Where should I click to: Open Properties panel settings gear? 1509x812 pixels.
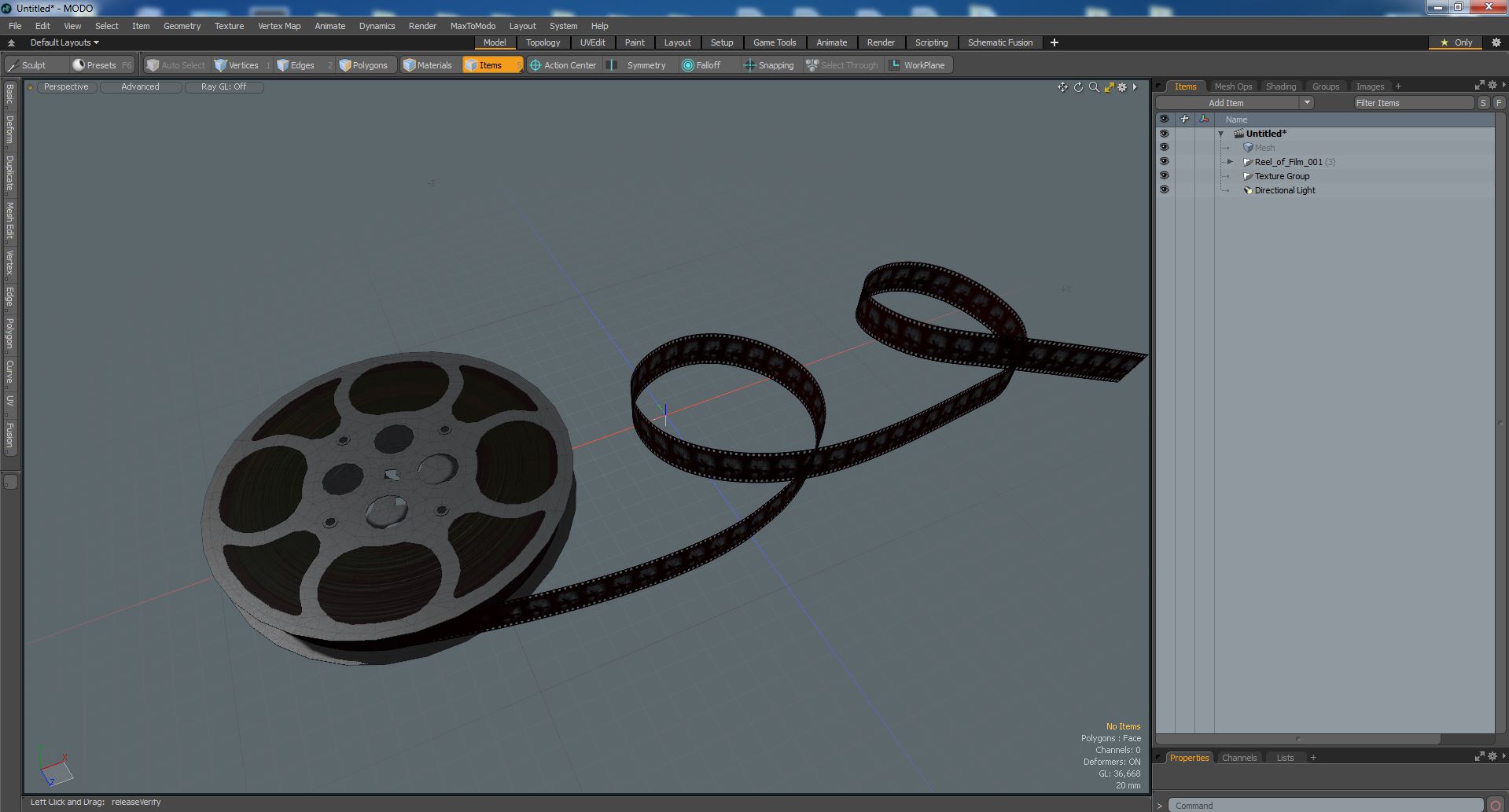point(1492,756)
